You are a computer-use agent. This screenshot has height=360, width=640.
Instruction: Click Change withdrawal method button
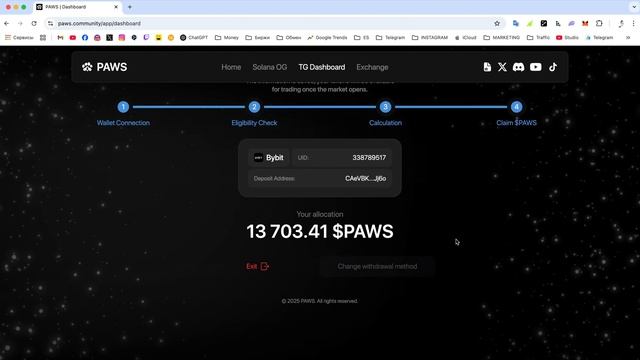[x=377, y=266]
